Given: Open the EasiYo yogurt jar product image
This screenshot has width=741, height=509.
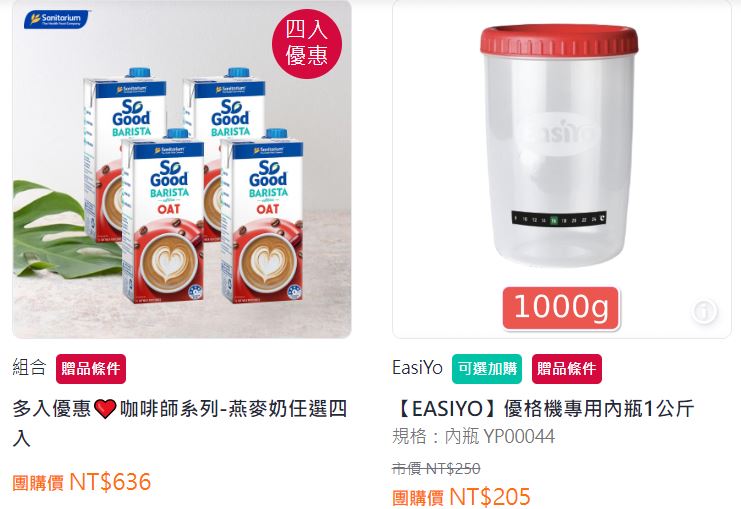Looking at the screenshot, I should [562, 169].
